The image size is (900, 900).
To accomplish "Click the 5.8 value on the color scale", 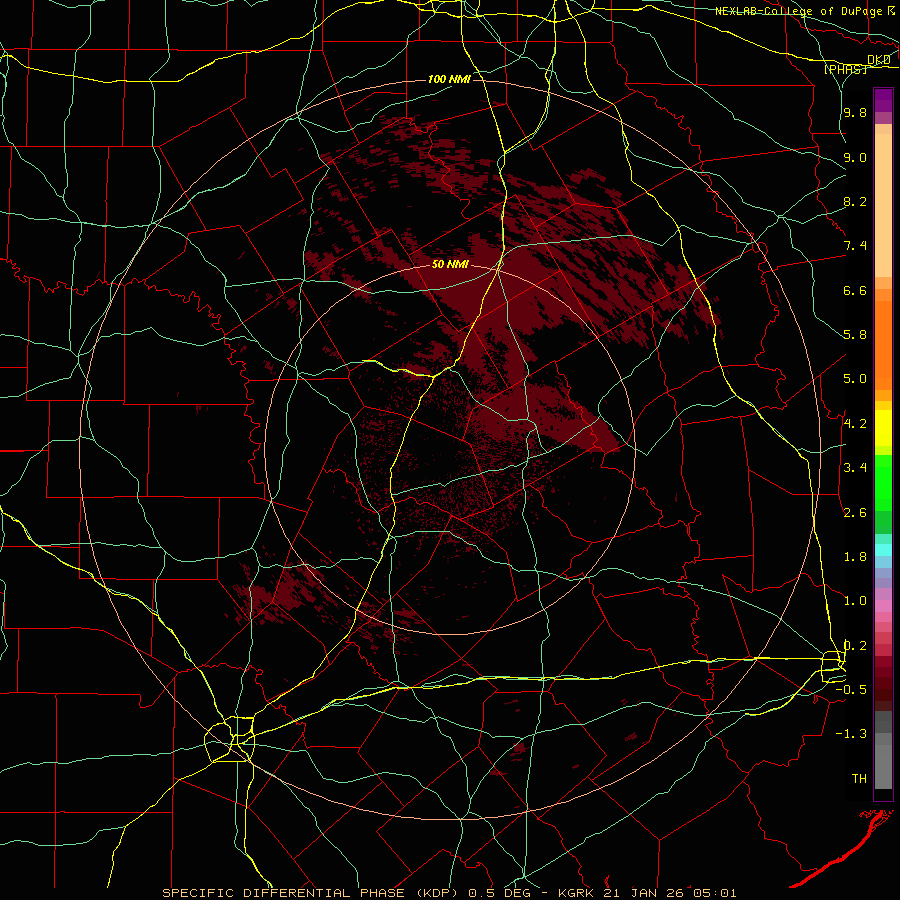I will (855, 335).
